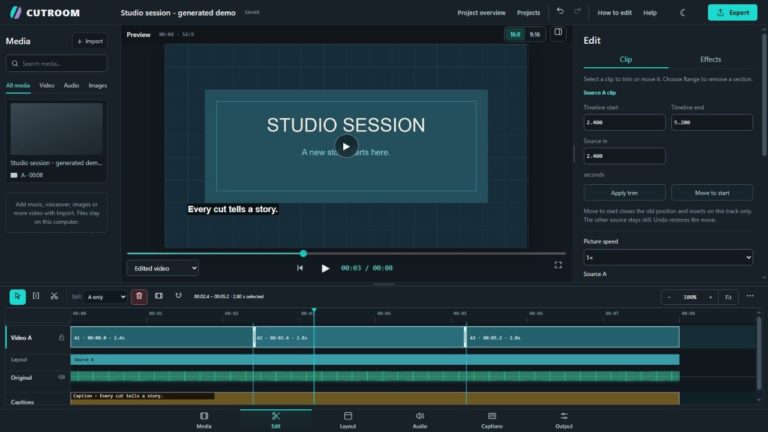
Task: Toggle lock on Video A track
Action: click(61, 337)
